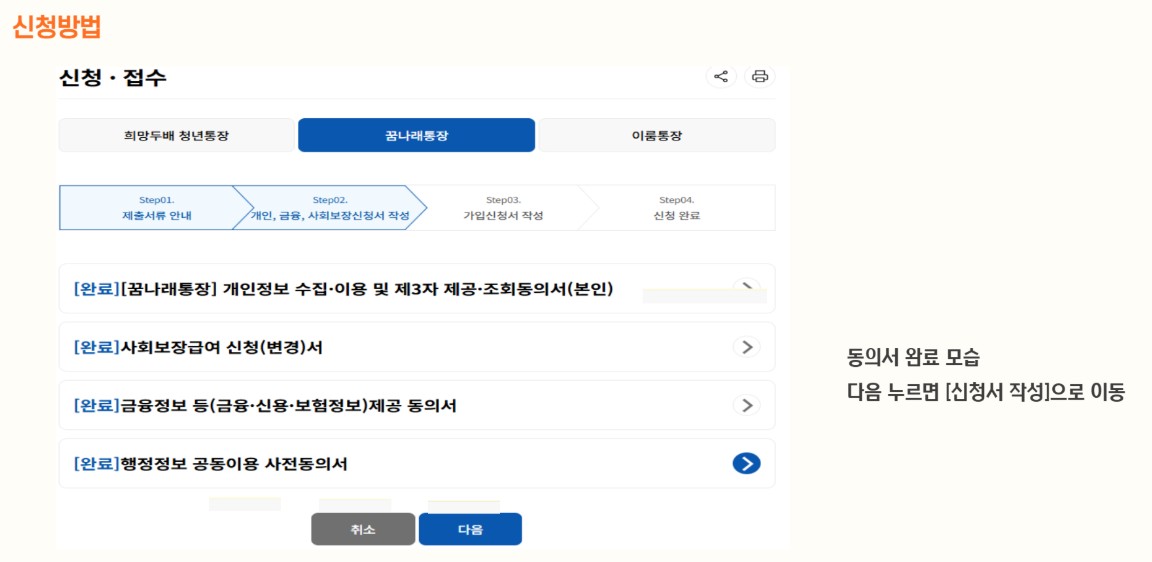This screenshot has height=562, width=1152.
Task: Select the 꿈나래통장 tab
Action: 417,135
